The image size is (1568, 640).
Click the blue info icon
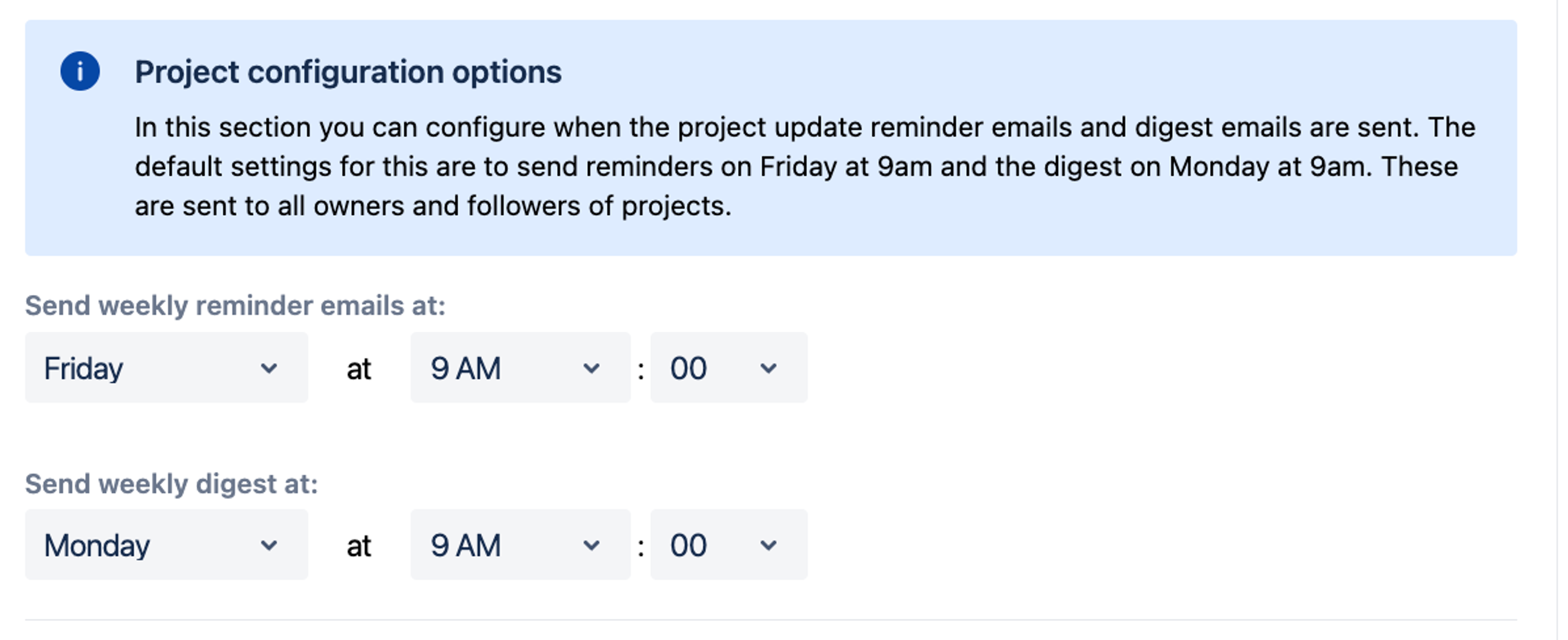[80, 71]
